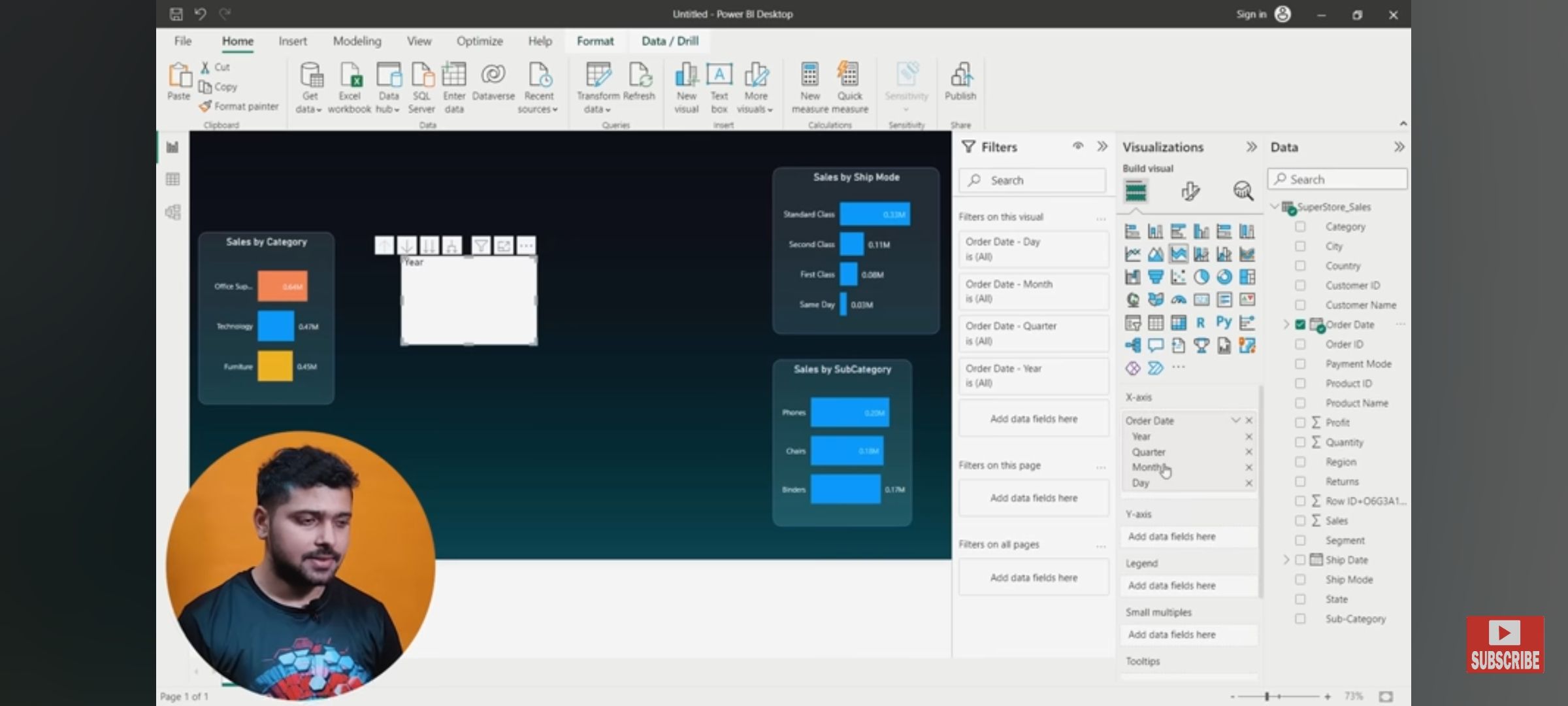Insert a Text box
1568x706 pixels.
[719, 88]
